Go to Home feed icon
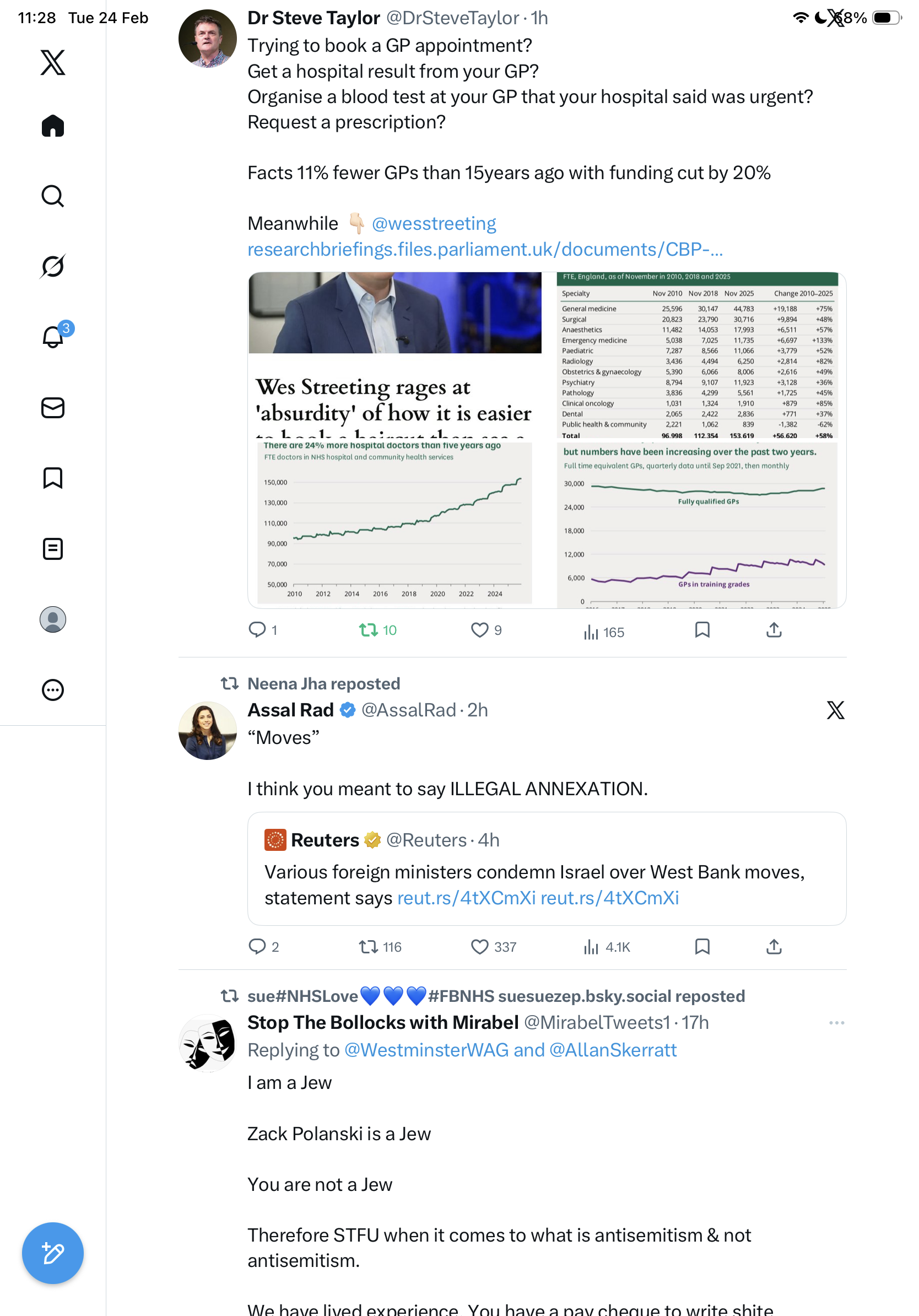 tap(53, 126)
